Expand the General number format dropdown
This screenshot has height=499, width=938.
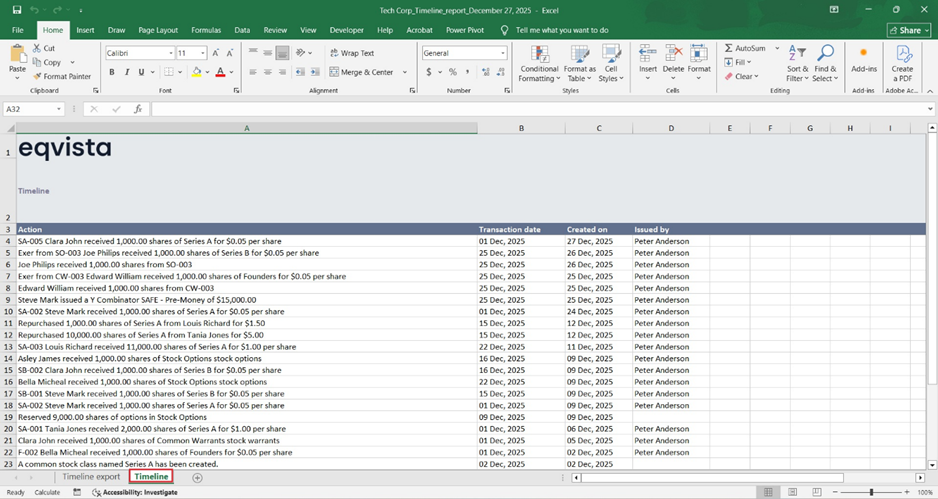(502, 53)
